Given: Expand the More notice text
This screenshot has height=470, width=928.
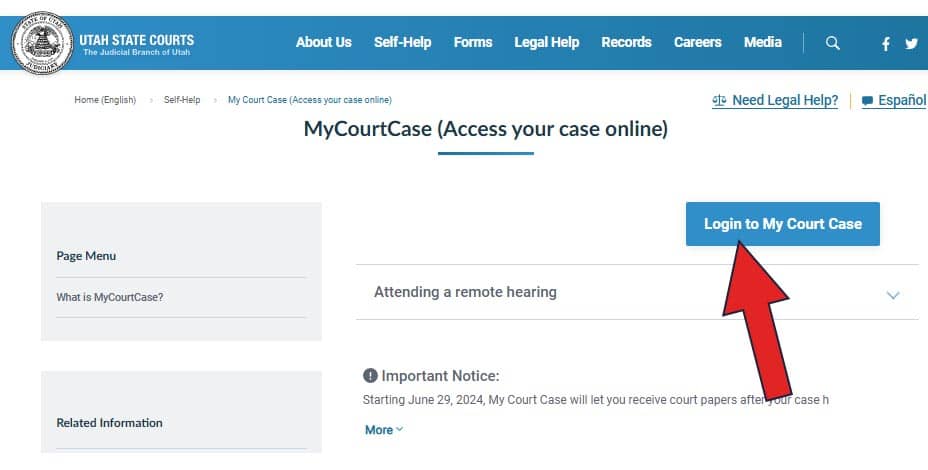Looking at the screenshot, I should [x=384, y=430].
